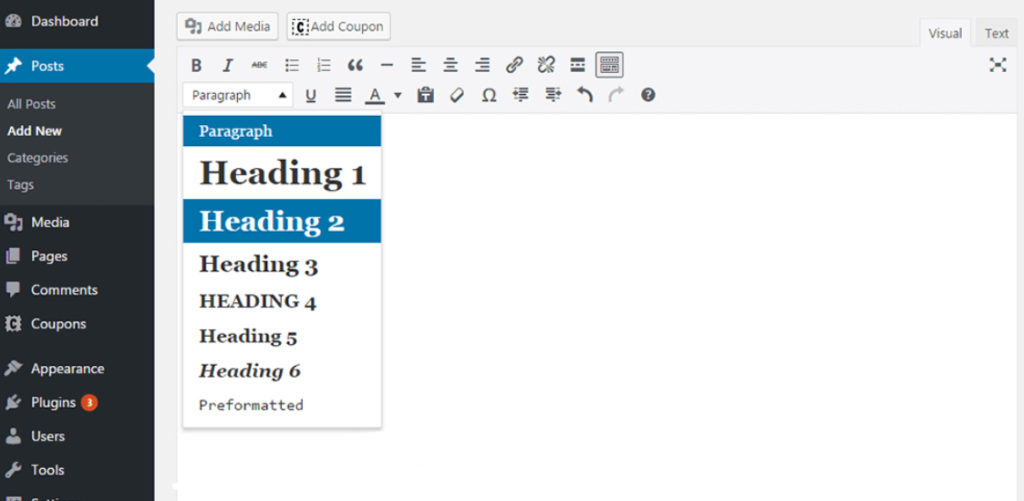Insert a horizontal line
The image size is (1024, 501).
(x=387, y=65)
